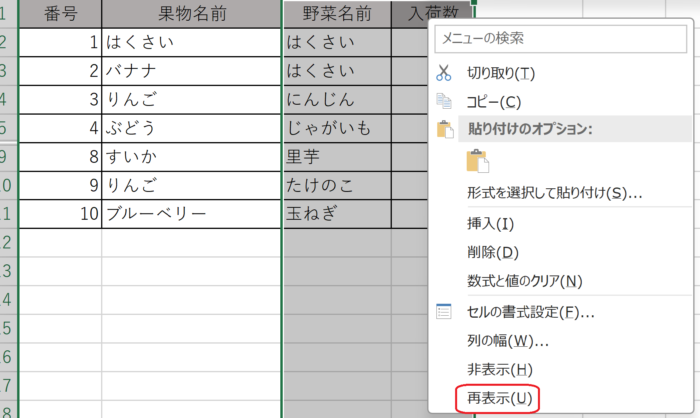Screen dimensions: 700x418
Task: Choose 削除(D) to delete columns
Action: [493, 252]
